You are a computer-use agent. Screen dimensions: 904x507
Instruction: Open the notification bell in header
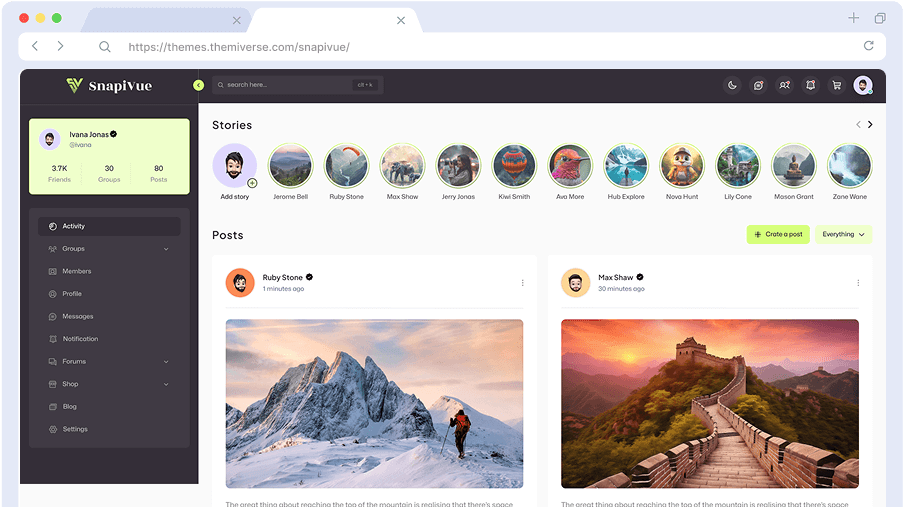(811, 85)
